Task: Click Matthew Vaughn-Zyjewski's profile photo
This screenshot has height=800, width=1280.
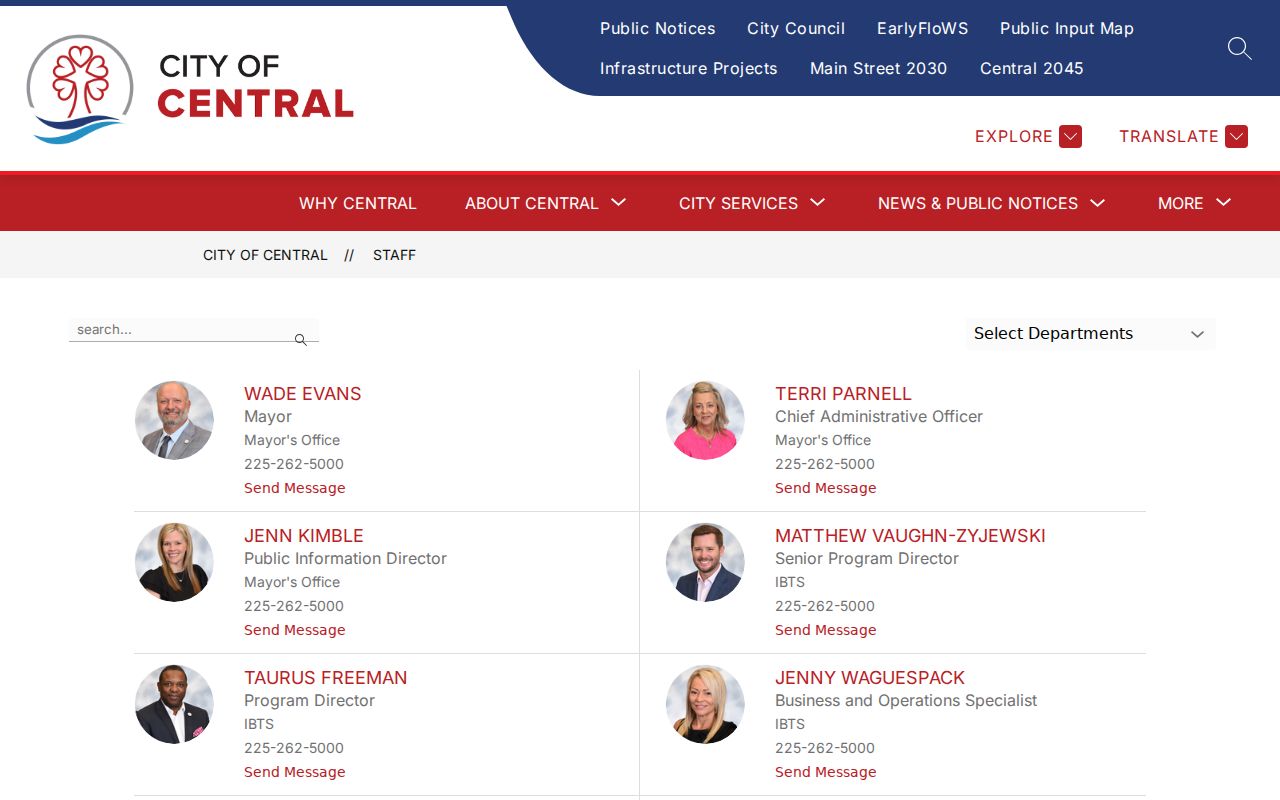Action: point(705,562)
